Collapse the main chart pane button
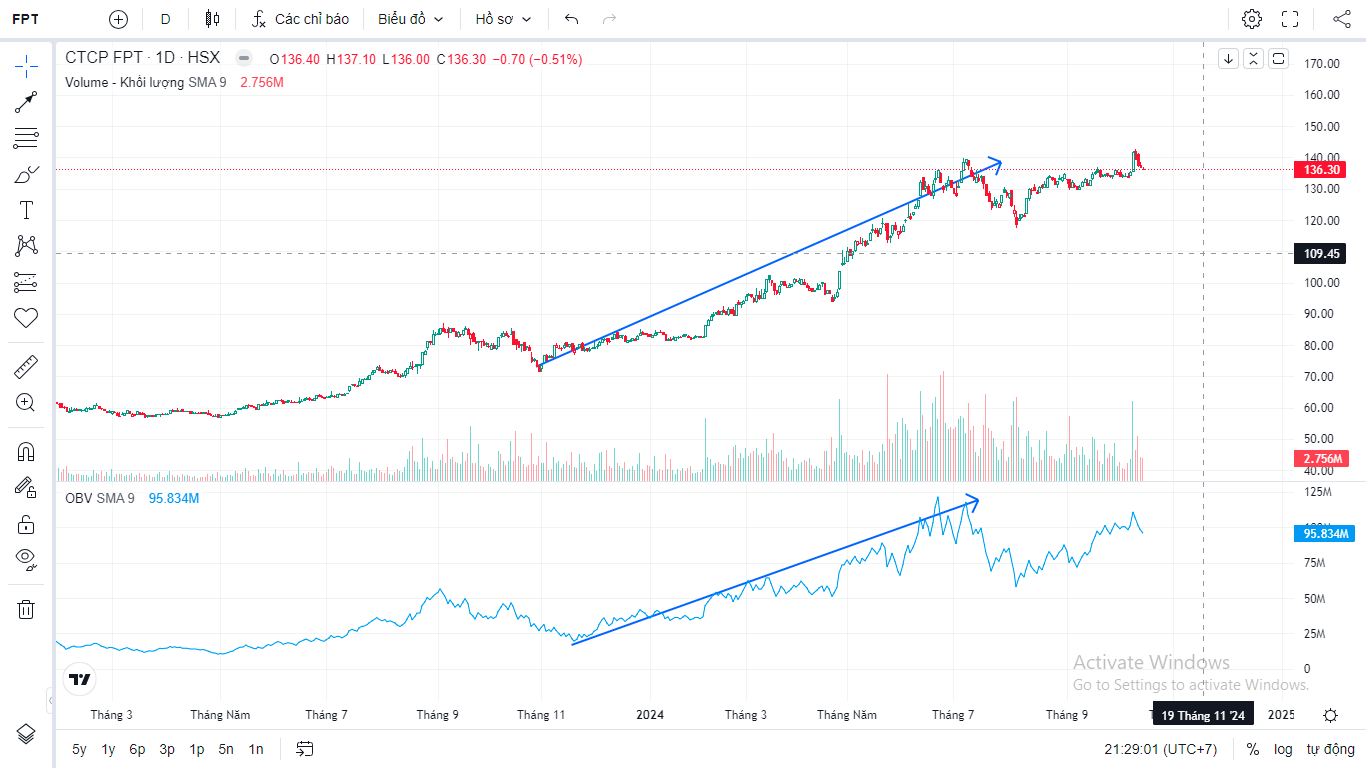 [x=1253, y=59]
